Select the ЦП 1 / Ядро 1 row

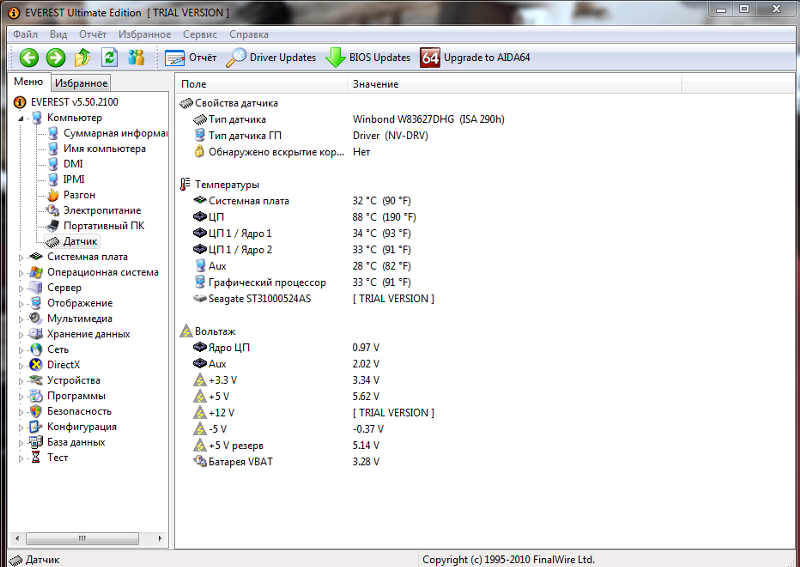pyautogui.click(x=302, y=233)
